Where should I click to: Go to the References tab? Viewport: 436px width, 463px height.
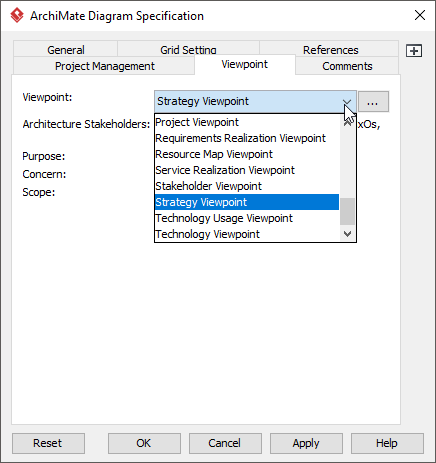[330, 49]
